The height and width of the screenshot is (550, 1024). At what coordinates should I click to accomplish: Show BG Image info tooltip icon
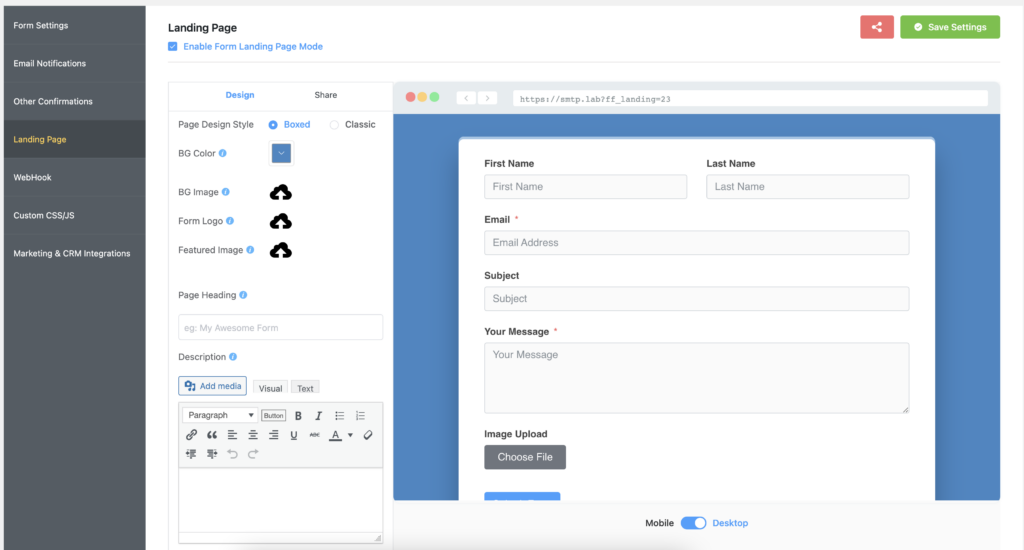[226, 191]
